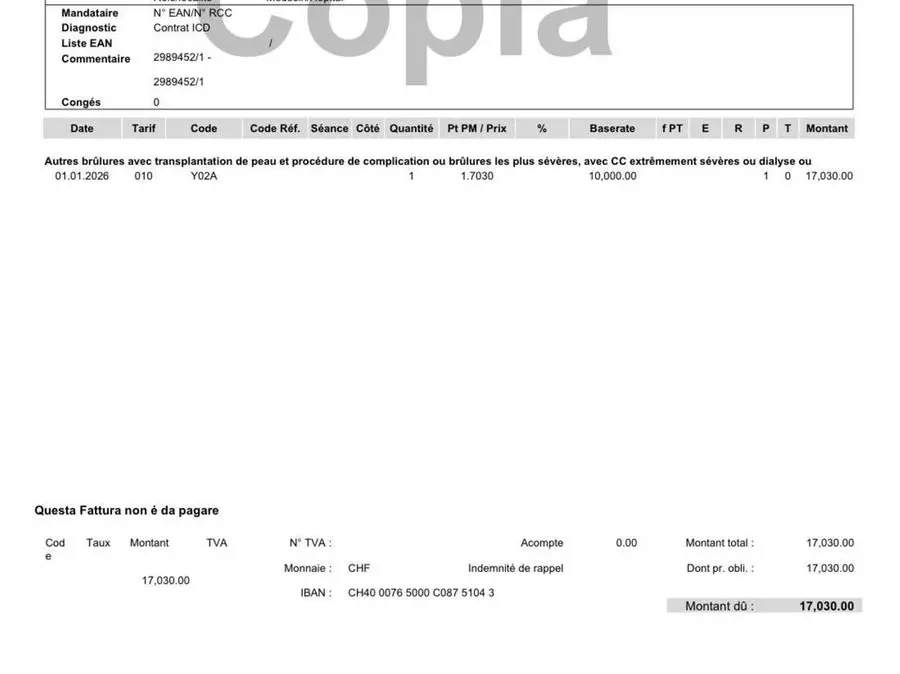Click the date 01.01.2026 in the row
900x674 pixels.
(x=82, y=176)
